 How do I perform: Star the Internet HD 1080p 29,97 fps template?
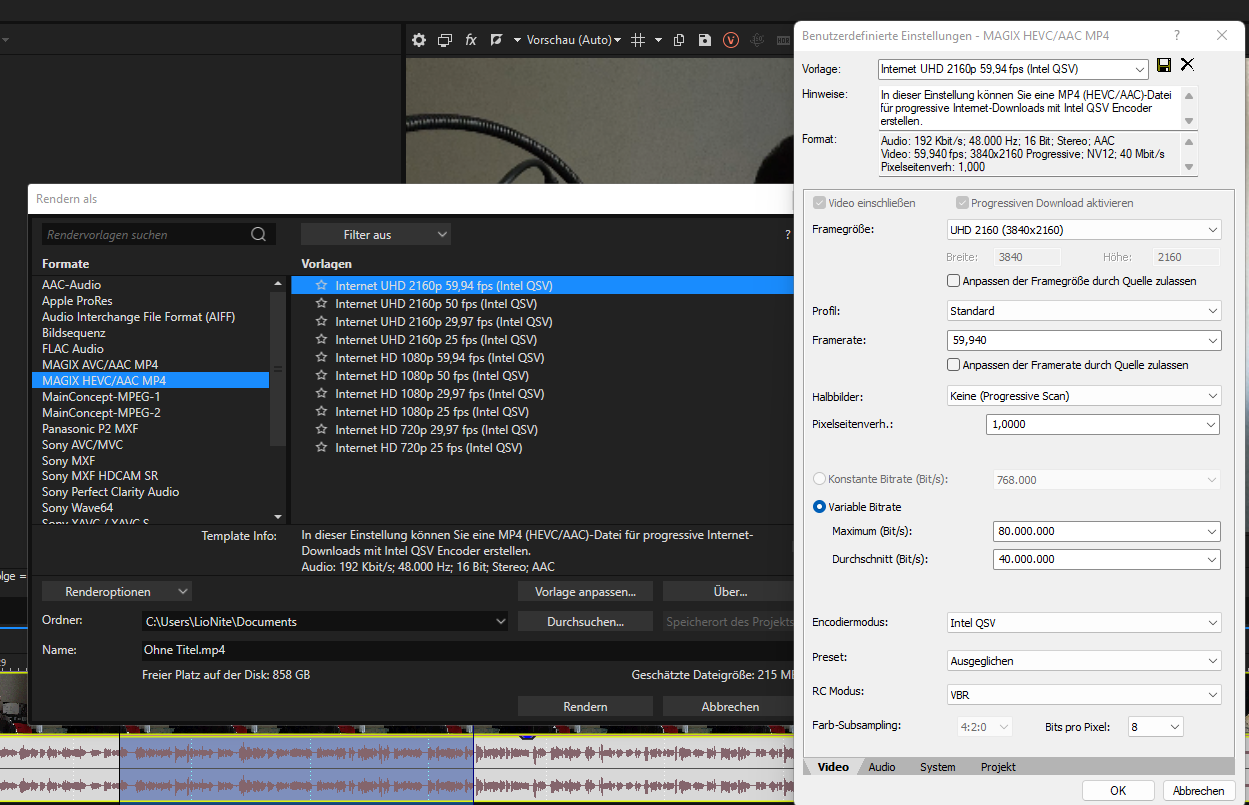pyautogui.click(x=321, y=393)
